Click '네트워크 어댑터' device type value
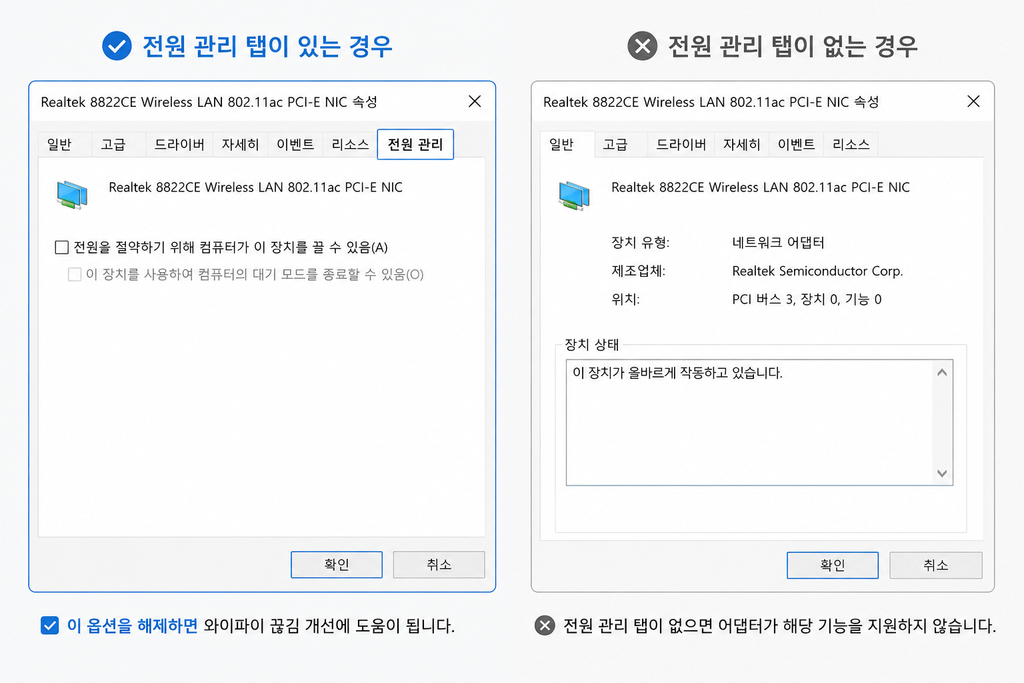Viewport: 1024px width, 683px height. [x=778, y=243]
